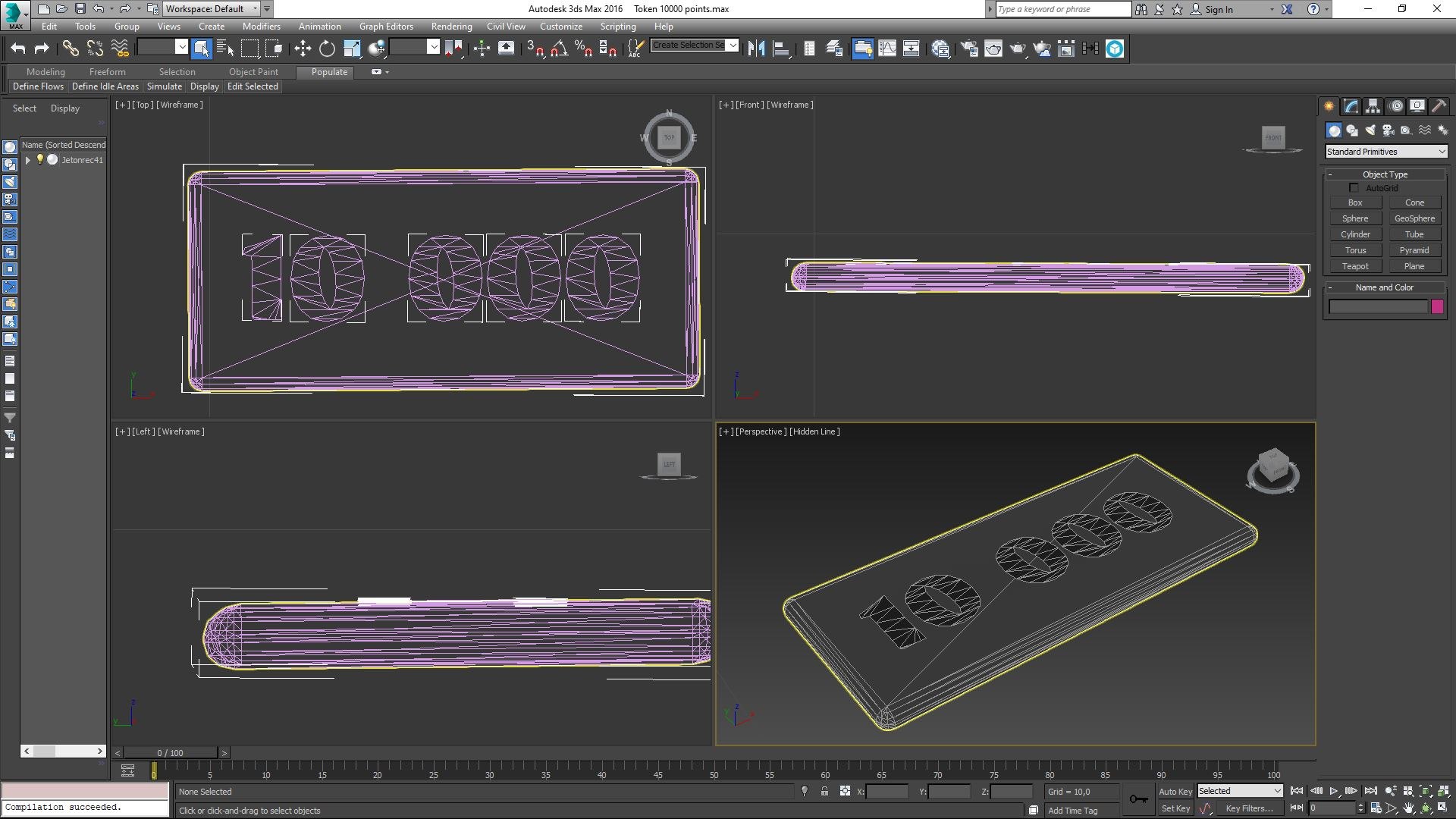Go to the start frame
This screenshot has width=1456, height=819.
(x=1297, y=791)
